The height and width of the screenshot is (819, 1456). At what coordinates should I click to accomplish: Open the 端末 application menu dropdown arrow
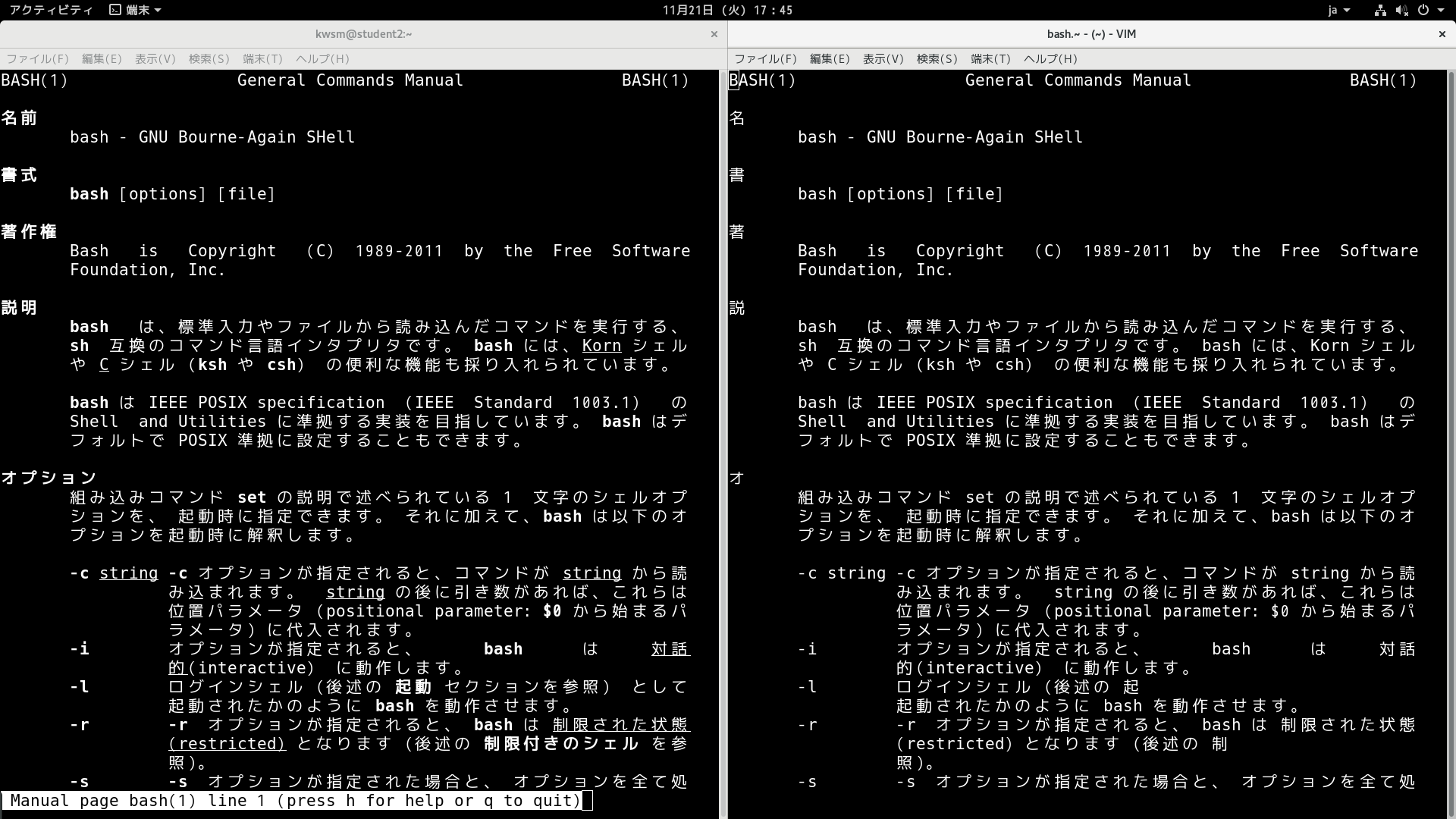coord(158,10)
